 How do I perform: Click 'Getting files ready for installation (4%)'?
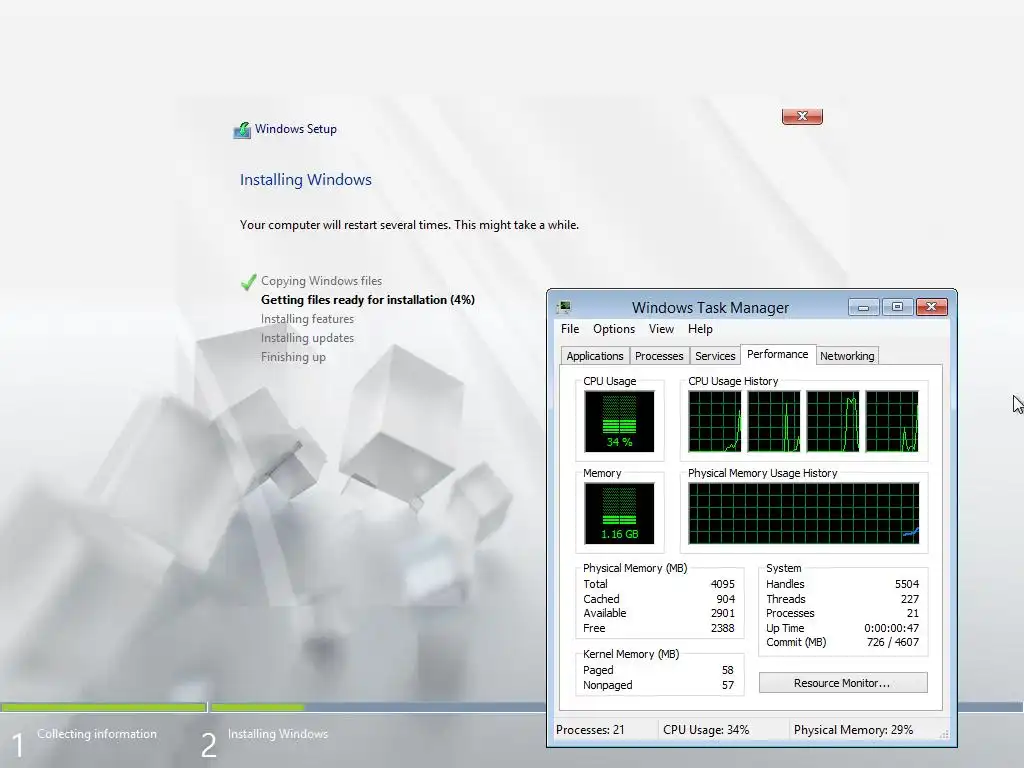point(368,300)
